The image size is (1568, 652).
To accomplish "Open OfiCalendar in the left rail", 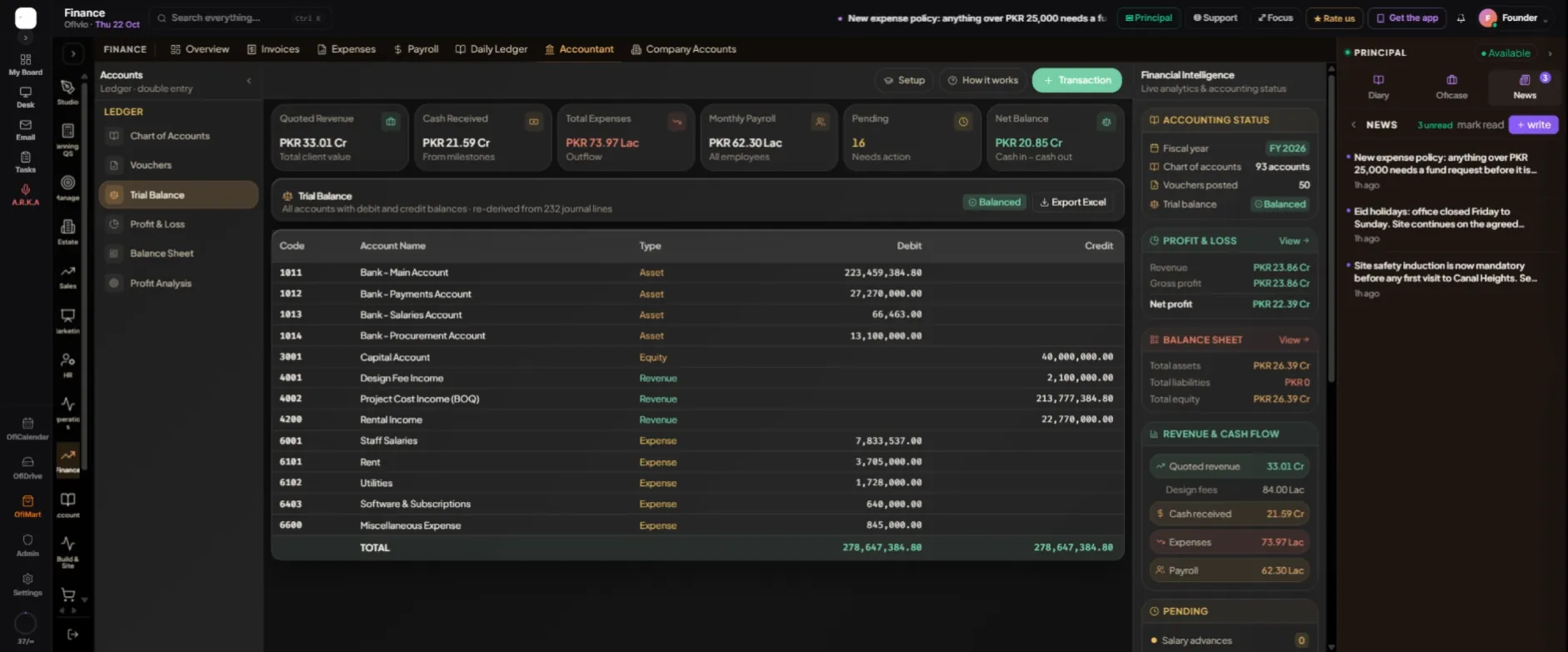I will coord(27,429).
